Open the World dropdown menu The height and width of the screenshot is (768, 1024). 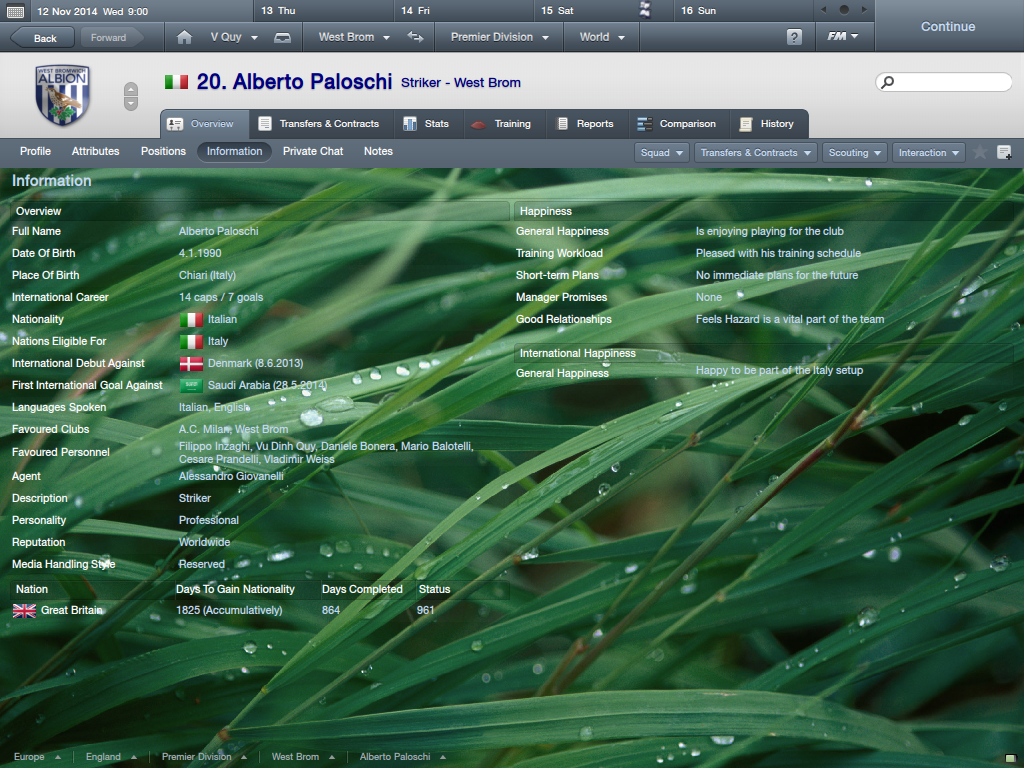coord(601,37)
